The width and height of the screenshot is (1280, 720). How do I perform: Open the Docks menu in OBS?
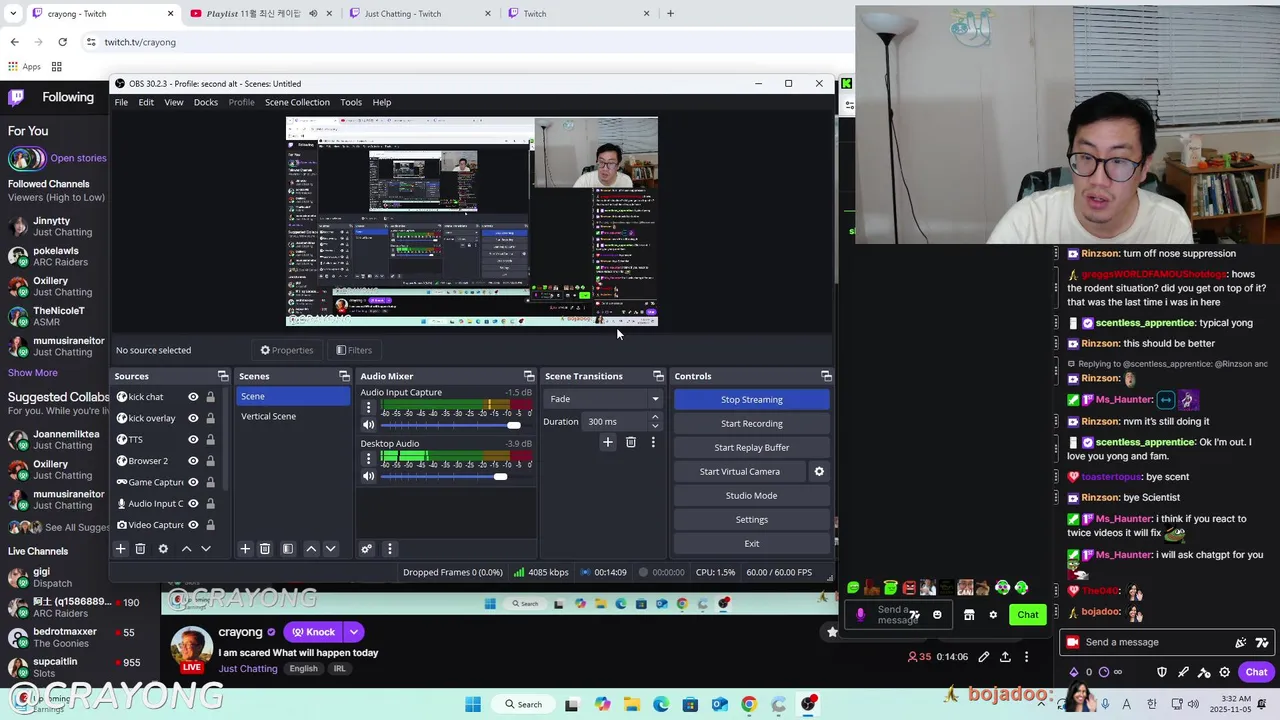[x=206, y=102]
